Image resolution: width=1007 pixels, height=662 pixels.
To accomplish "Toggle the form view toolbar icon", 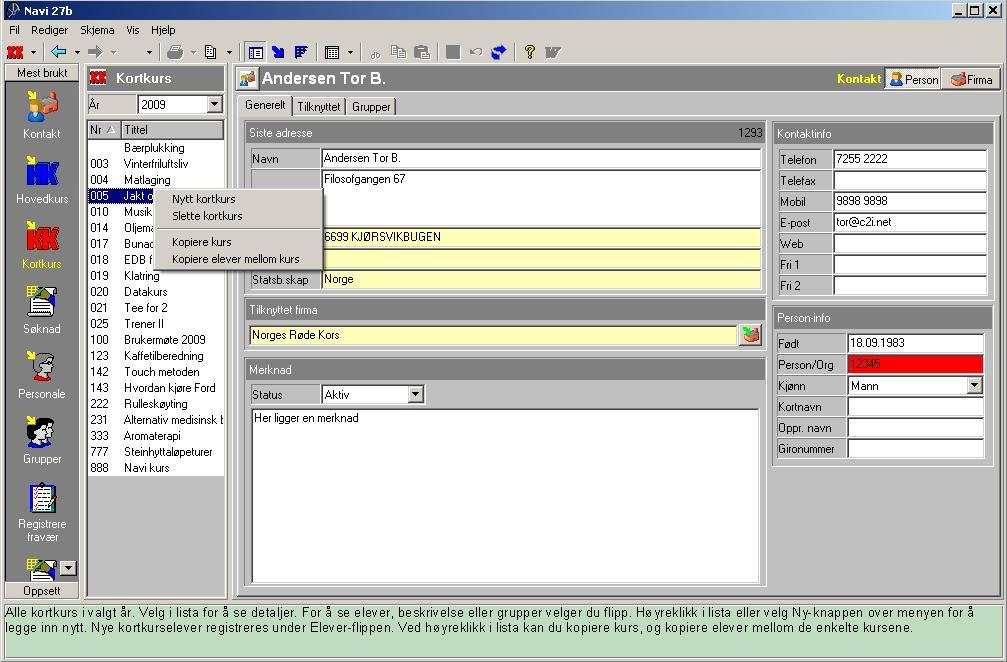I will click(x=256, y=52).
